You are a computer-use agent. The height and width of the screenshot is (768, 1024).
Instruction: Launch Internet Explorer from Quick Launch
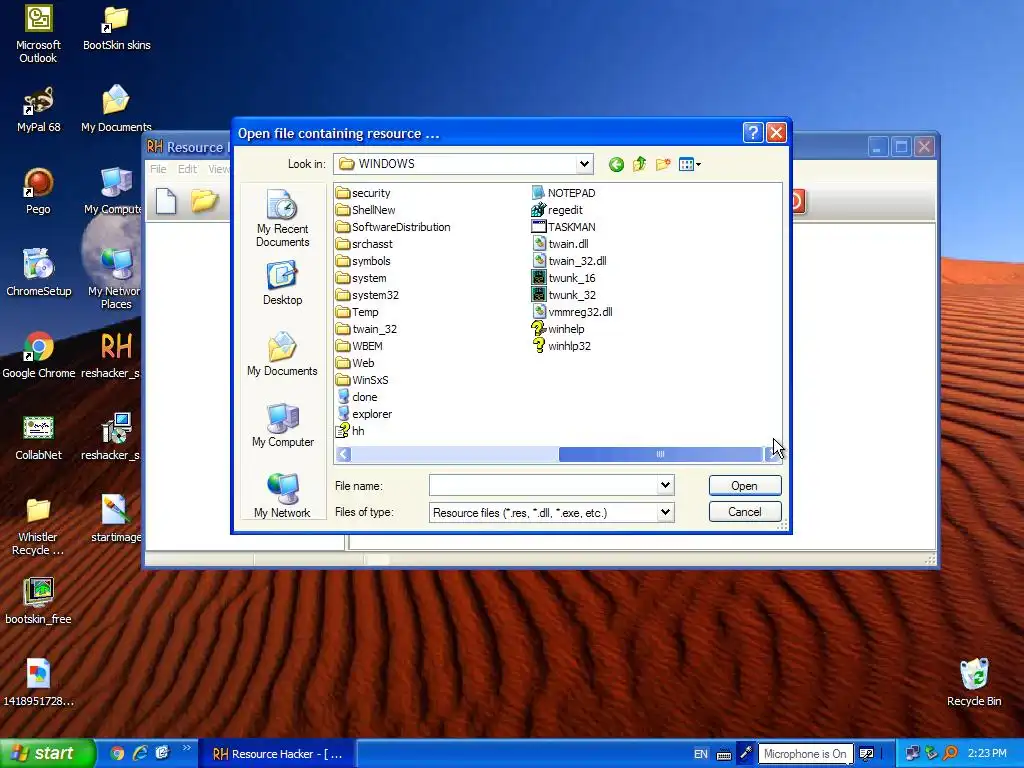pos(140,754)
